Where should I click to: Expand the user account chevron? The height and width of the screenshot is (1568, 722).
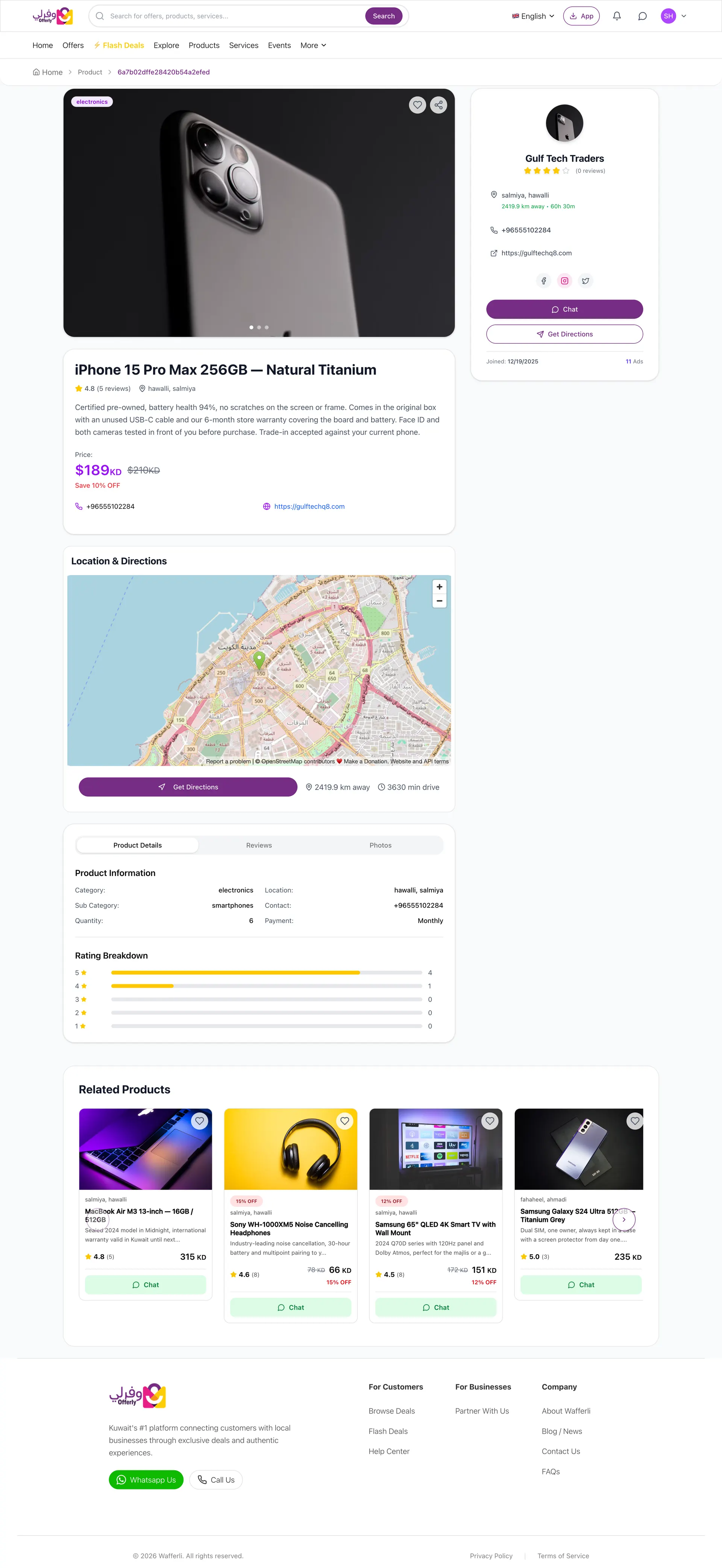pyautogui.click(x=684, y=17)
